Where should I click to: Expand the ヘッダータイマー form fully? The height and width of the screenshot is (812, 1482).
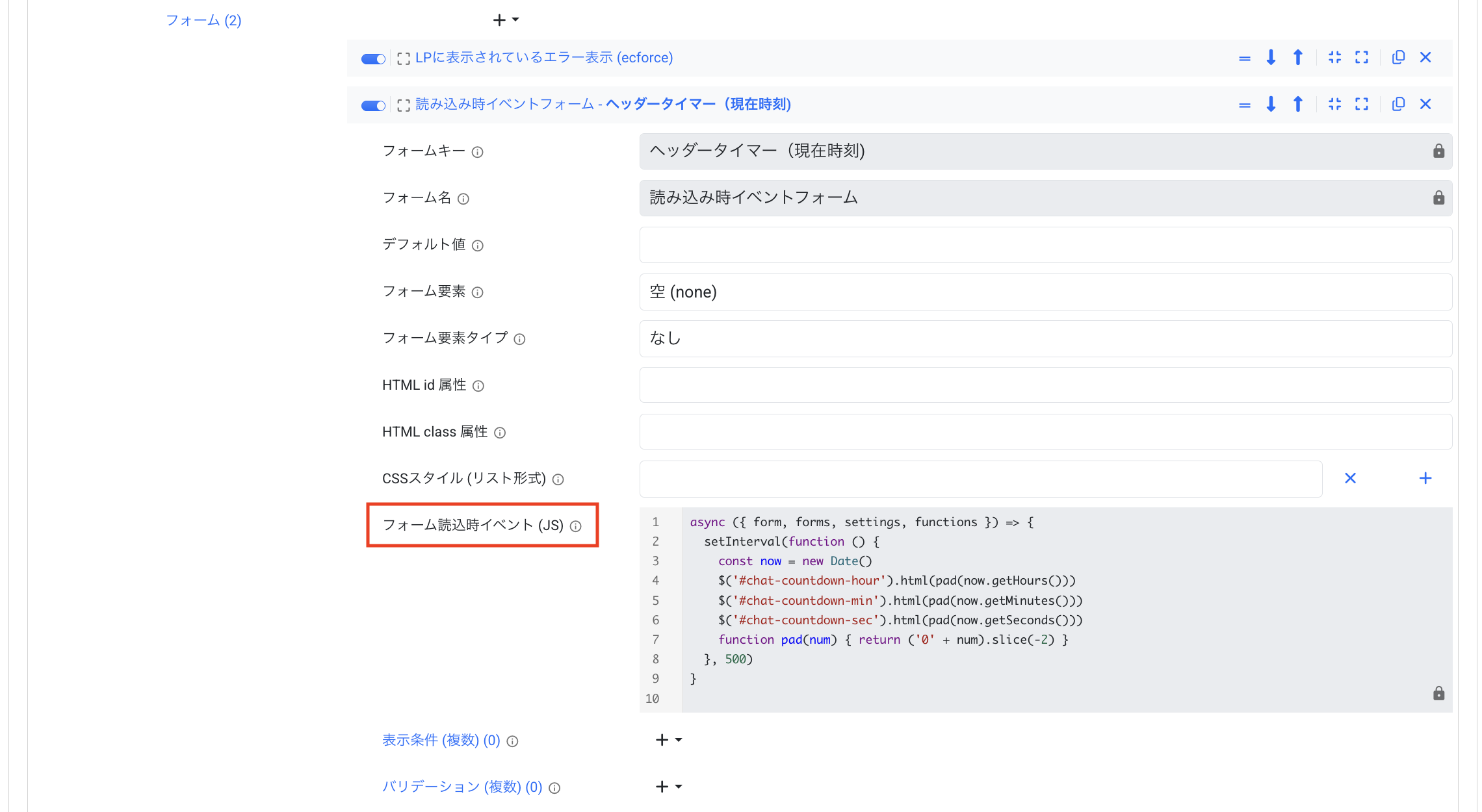pos(1362,104)
